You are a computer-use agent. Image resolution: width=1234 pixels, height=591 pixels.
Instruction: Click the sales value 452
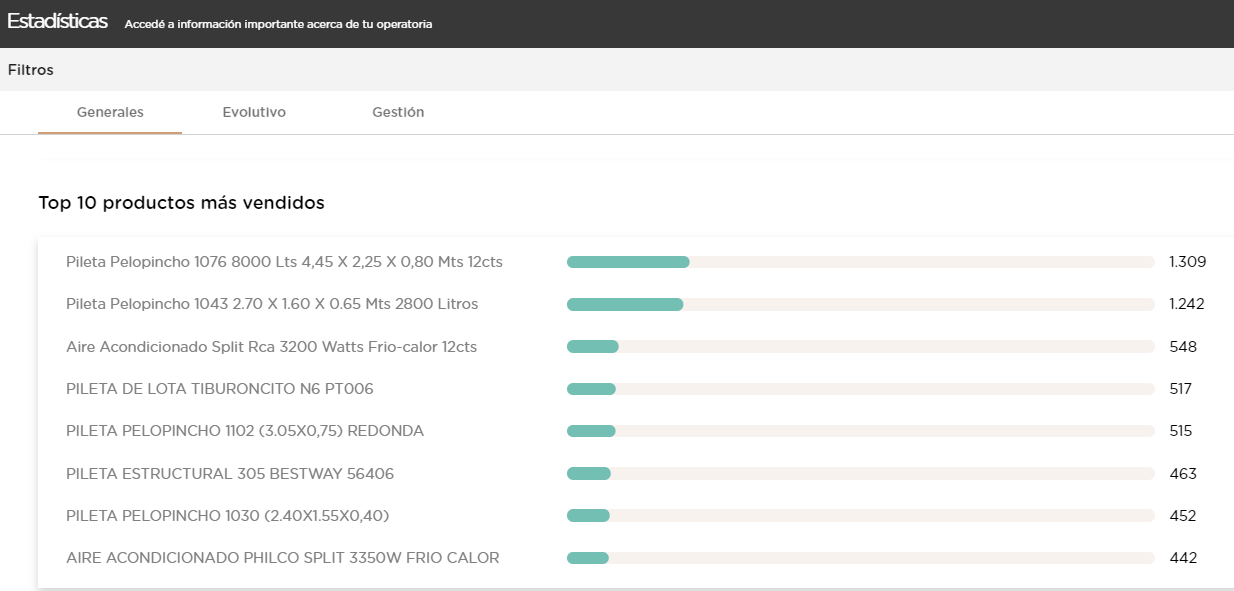pos(1183,516)
